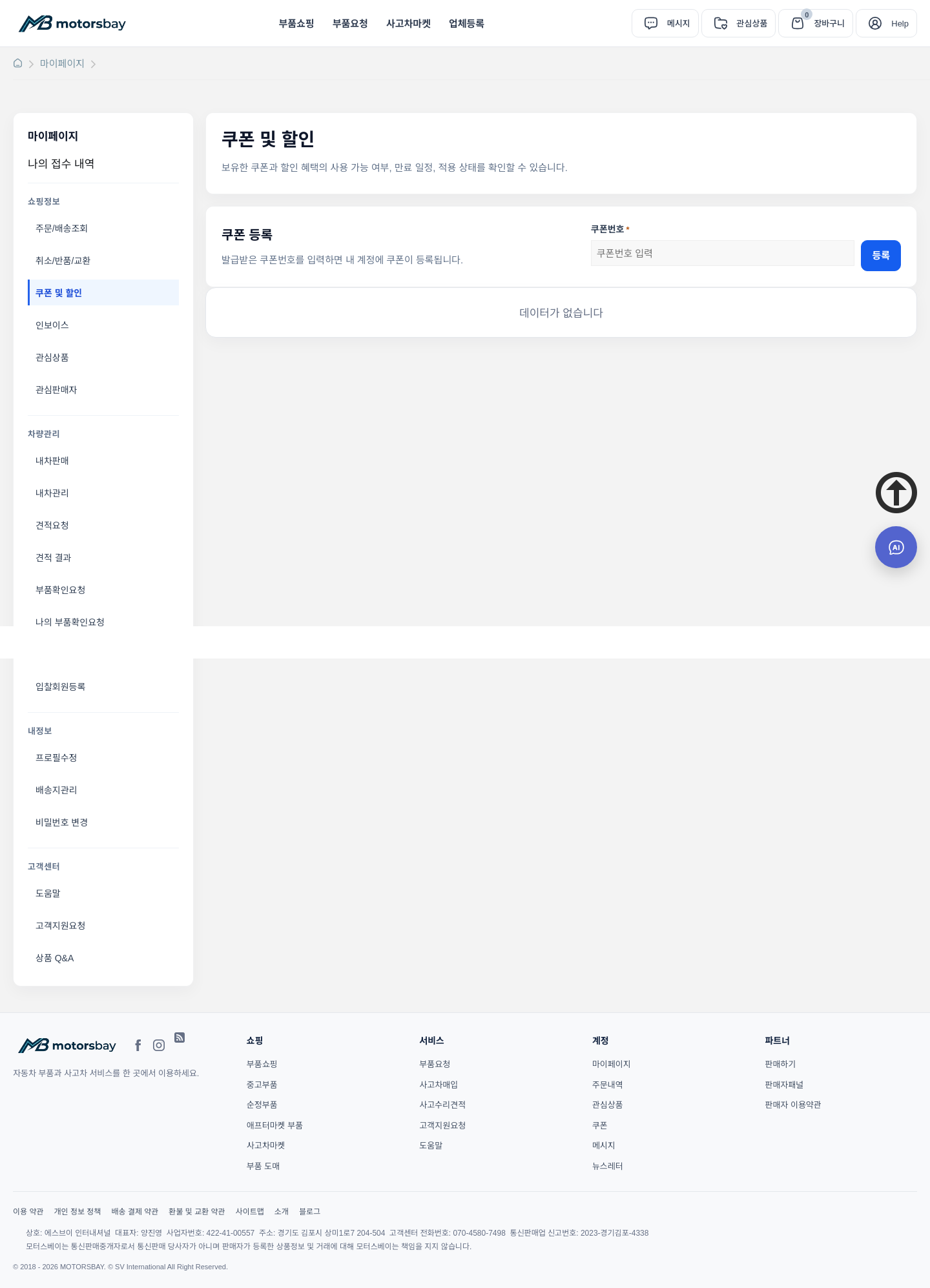Open the AI chat assistant bubble
Screen dimensions: 930x1288
896,547
